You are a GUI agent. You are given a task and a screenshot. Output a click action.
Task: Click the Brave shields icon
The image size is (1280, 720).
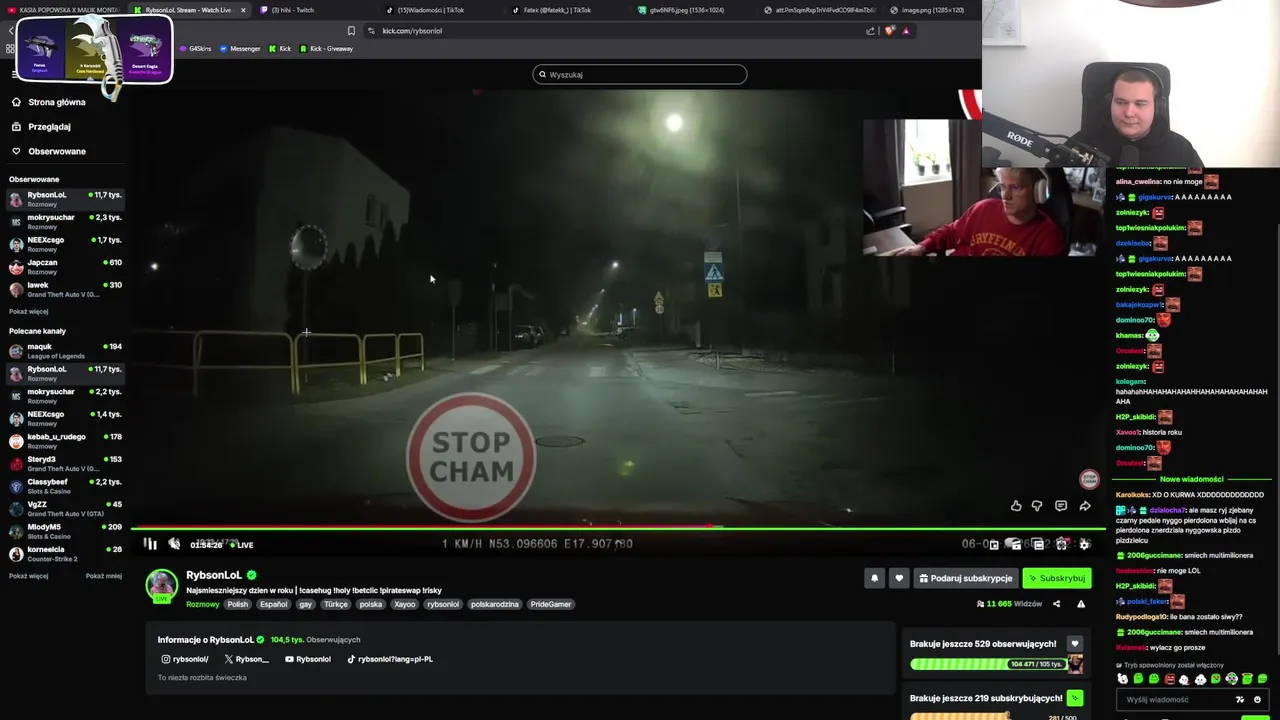[x=889, y=31]
